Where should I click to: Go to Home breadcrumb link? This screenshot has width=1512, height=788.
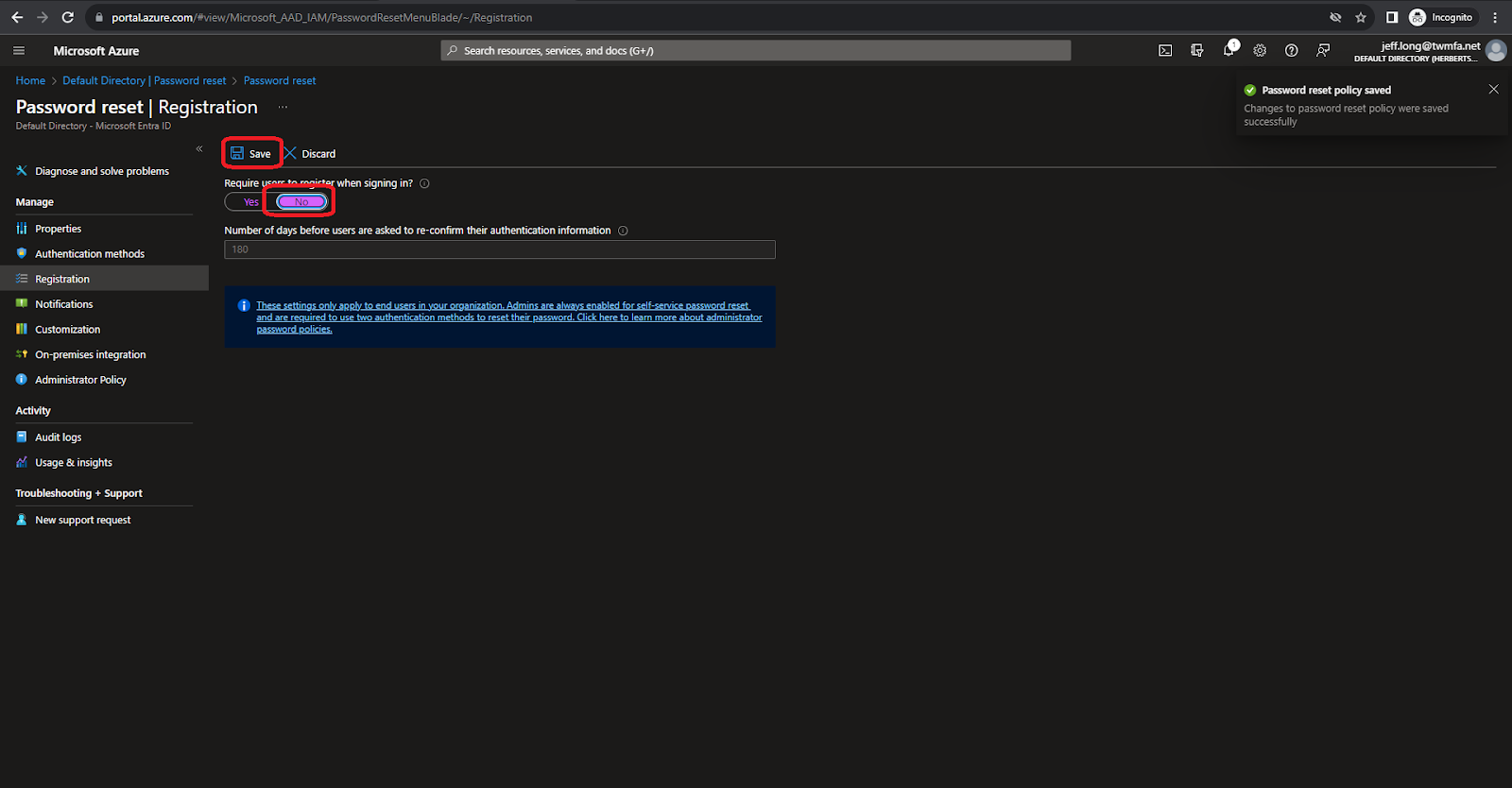(x=30, y=80)
